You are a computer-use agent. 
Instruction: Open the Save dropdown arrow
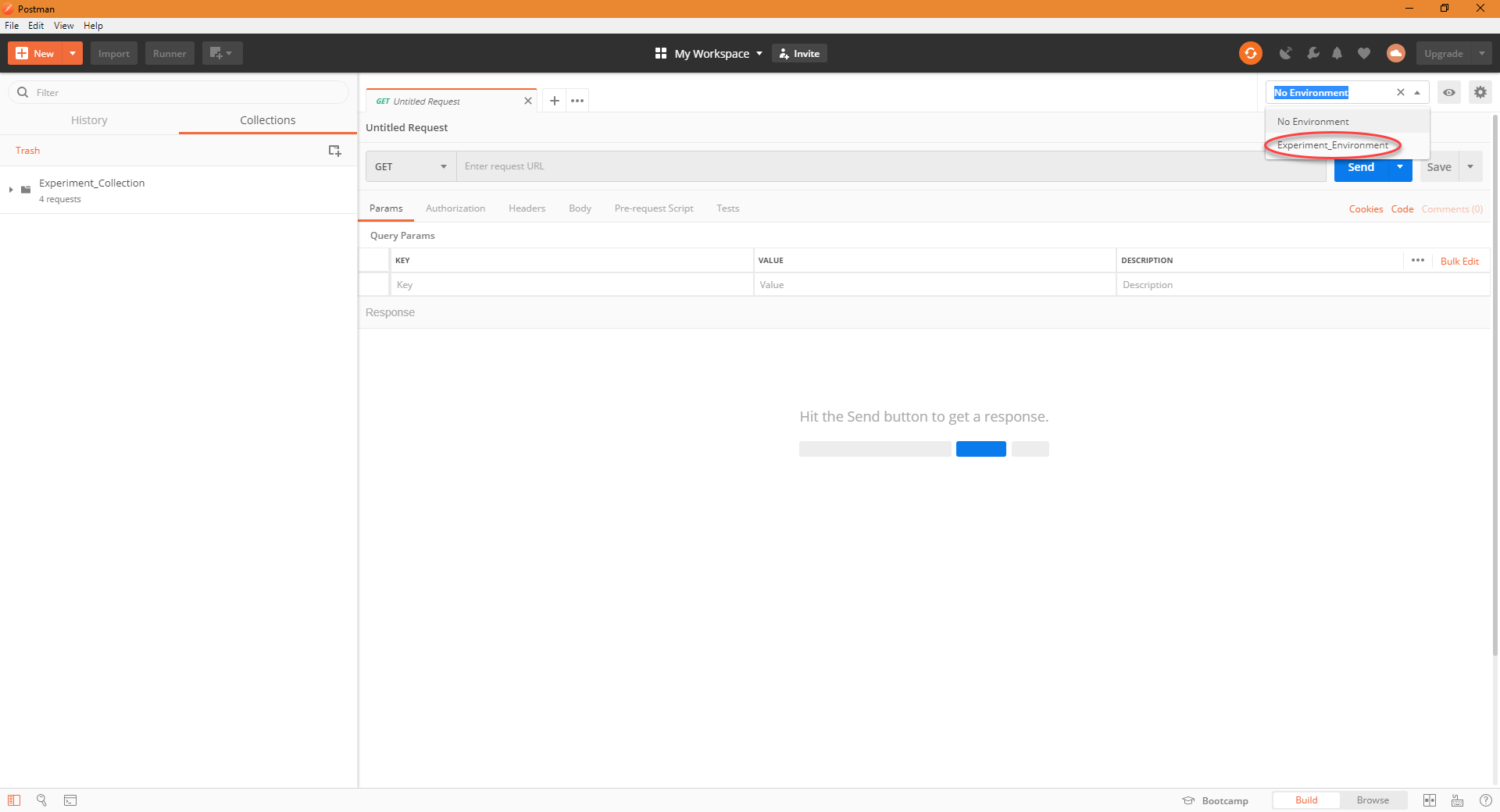[1470, 166]
